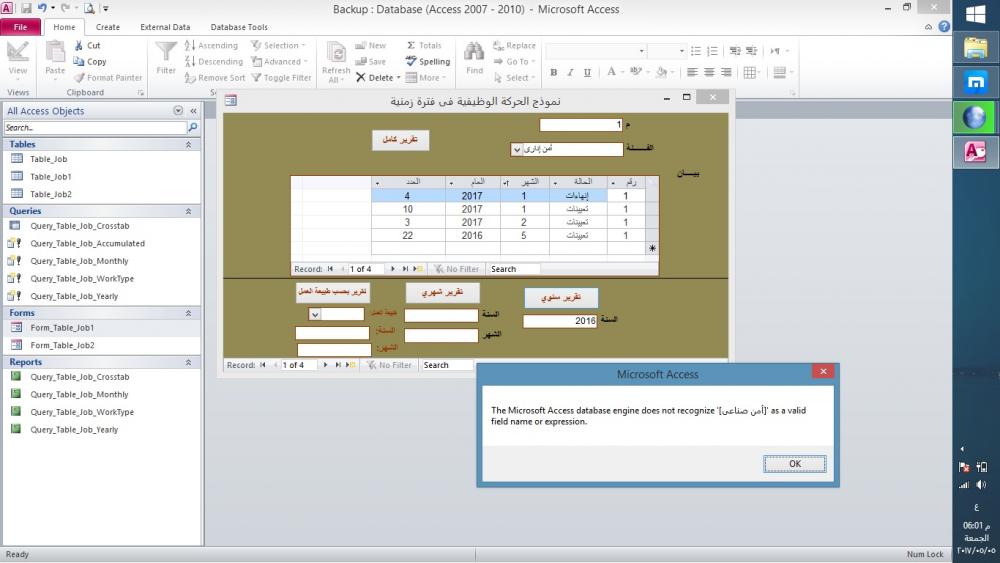The image size is (1000, 563).
Task: Click the Cut command
Action: pyautogui.click(x=87, y=45)
